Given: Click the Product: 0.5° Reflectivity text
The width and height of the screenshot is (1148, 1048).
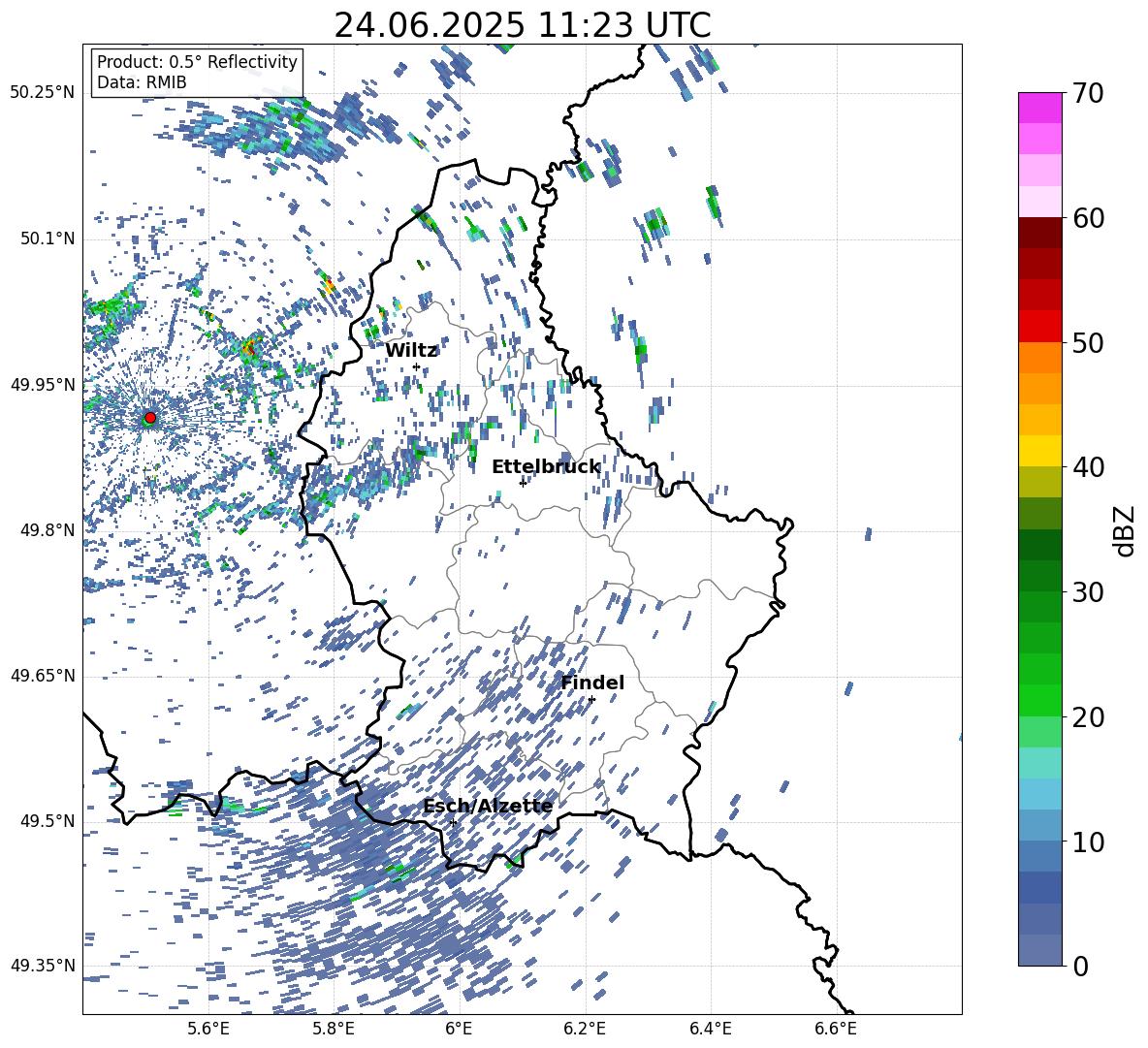Looking at the screenshot, I should pos(197,62).
